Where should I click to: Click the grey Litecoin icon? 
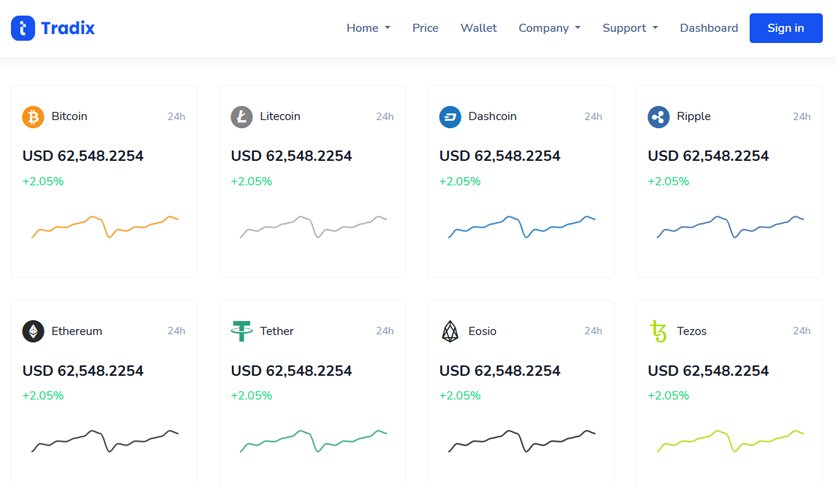pyautogui.click(x=242, y=117)
